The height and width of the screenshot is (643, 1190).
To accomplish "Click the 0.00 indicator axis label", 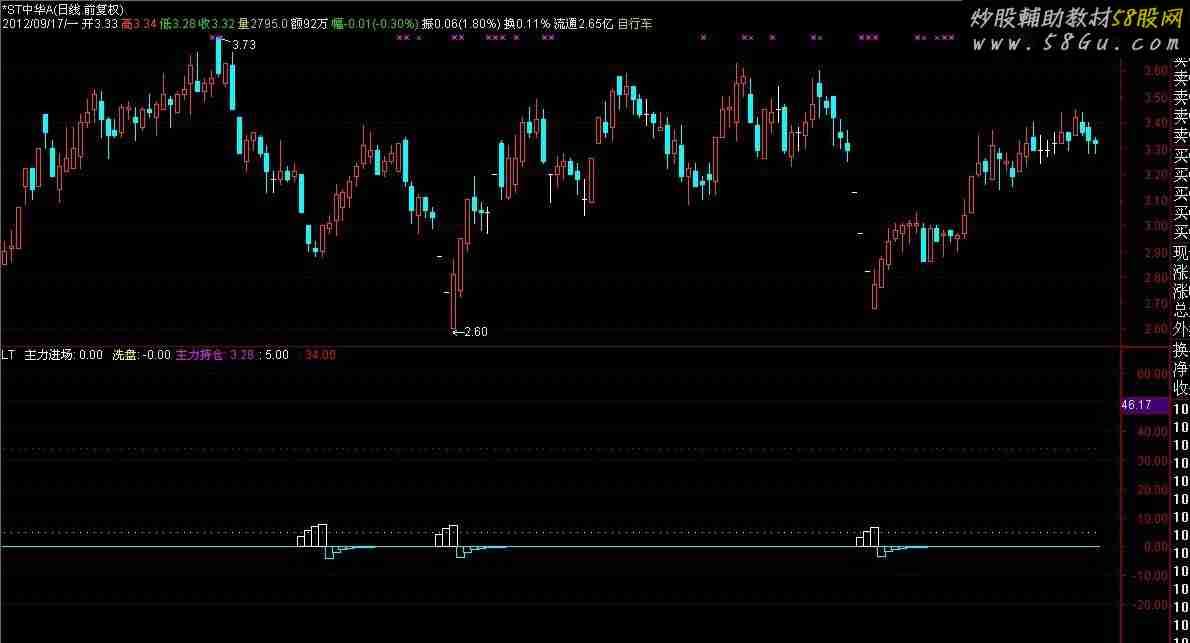I will [x=1156, y=547].
